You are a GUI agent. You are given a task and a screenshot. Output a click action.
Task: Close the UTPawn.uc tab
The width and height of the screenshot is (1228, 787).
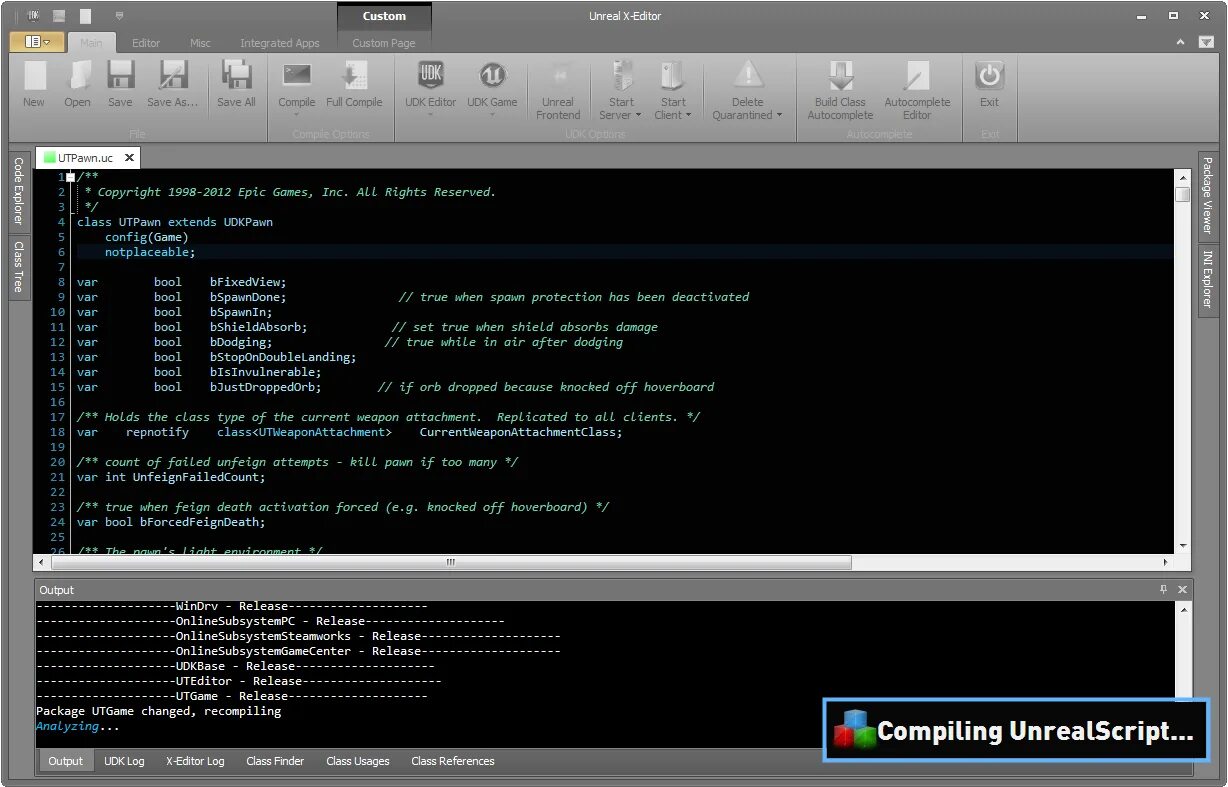(x=130, y=158)
